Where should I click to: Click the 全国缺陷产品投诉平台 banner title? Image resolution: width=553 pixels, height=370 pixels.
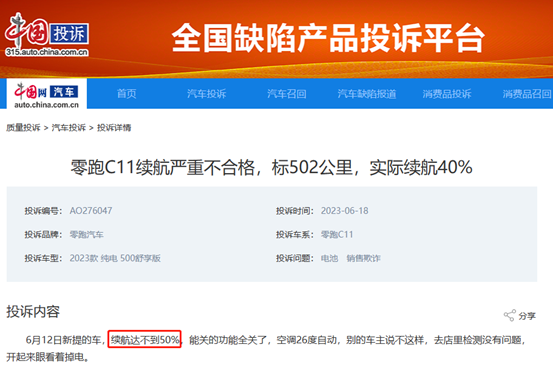tap(328, 38)
